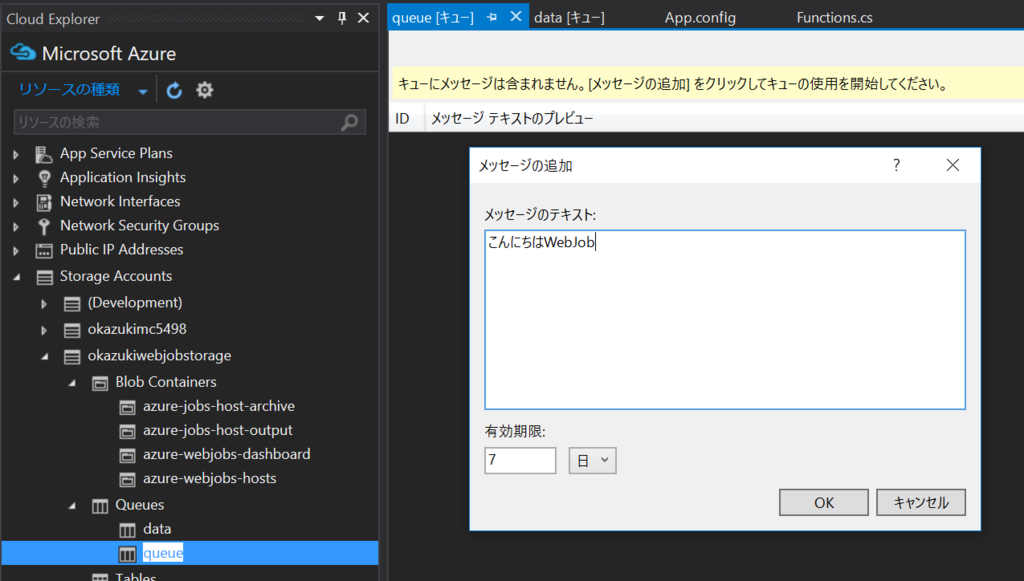1024x581 pixels.
Task: Click the azure-webjobs-dashboard container icon
Action: click(127, 455)
